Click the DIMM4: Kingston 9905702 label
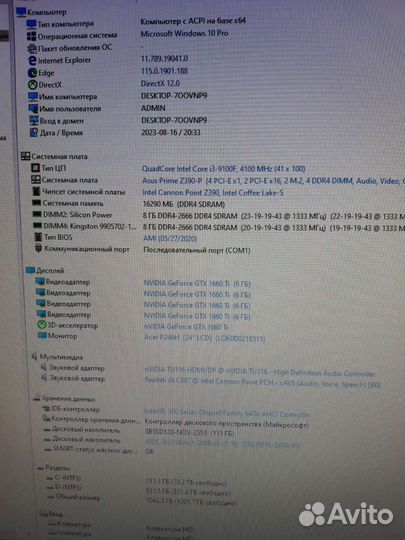This screenshot has height=540, width=405. tap(90, 226)
